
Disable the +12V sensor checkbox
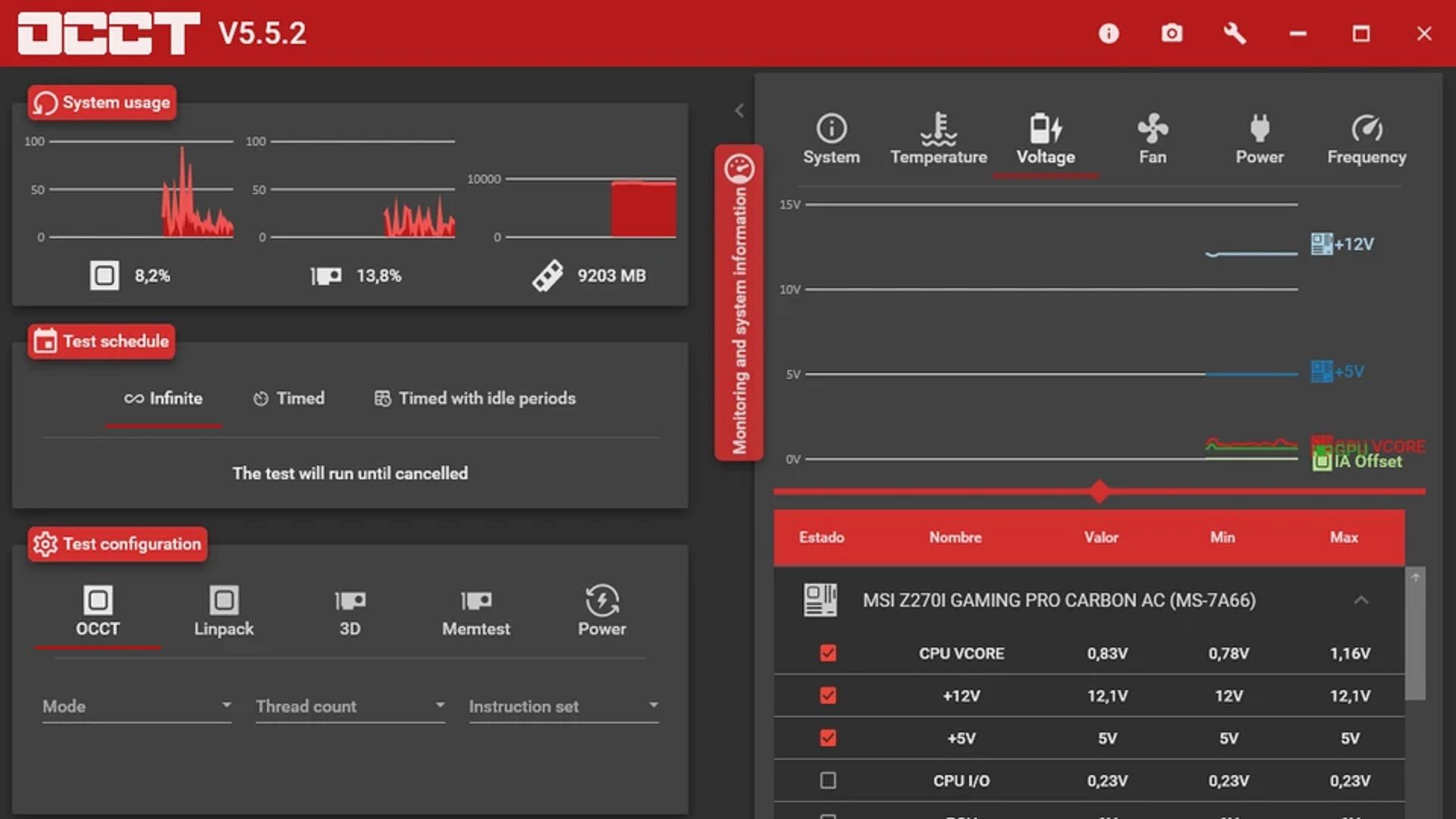click(x=828, y=695)
